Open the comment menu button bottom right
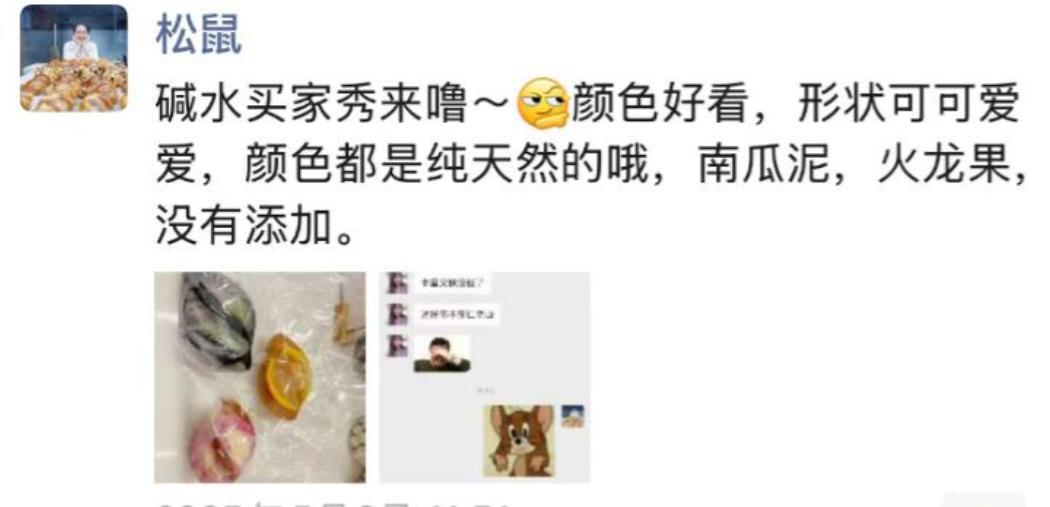1050x507 pixels. 983,500
